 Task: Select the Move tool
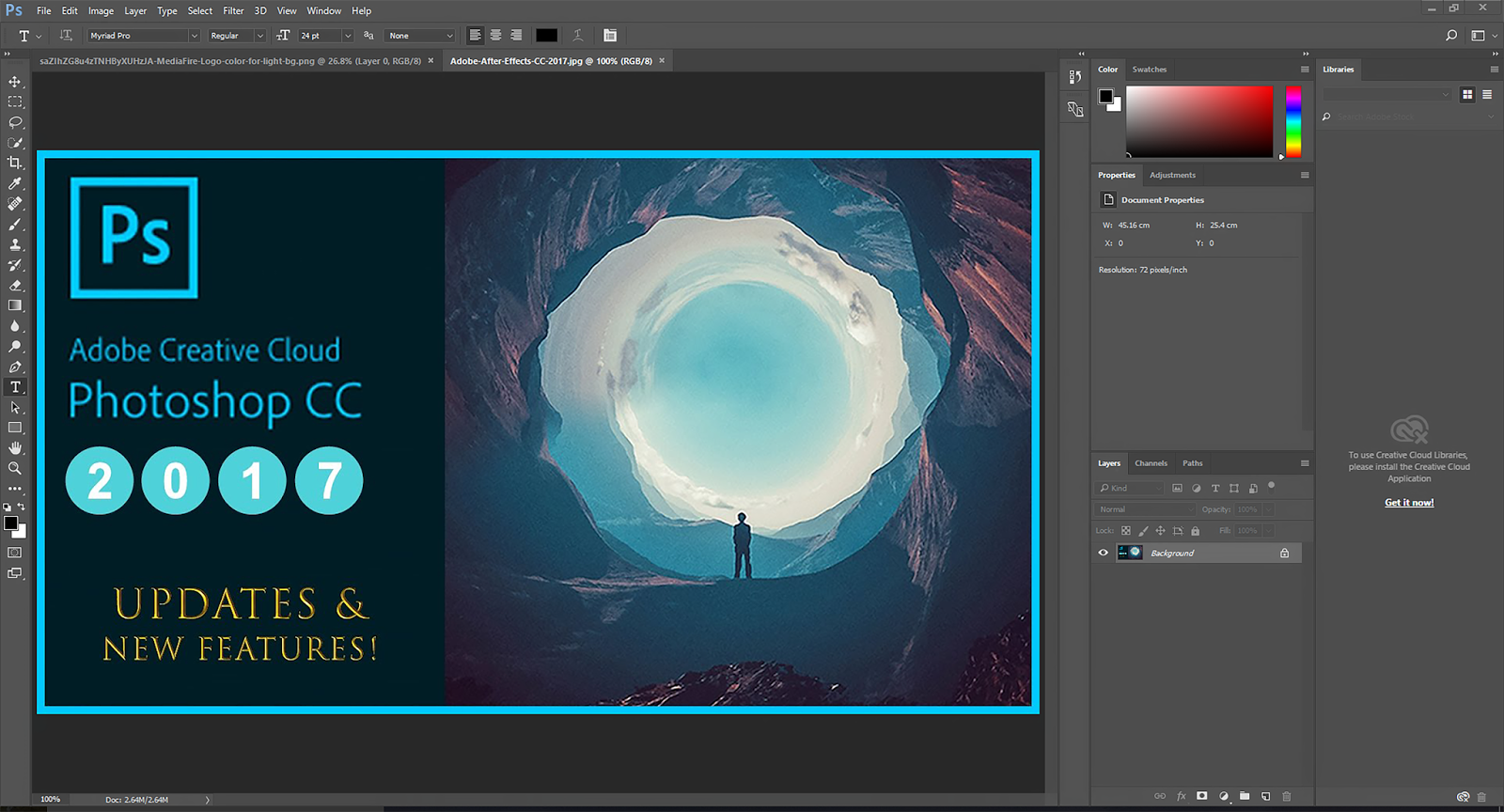coord(15,82)
